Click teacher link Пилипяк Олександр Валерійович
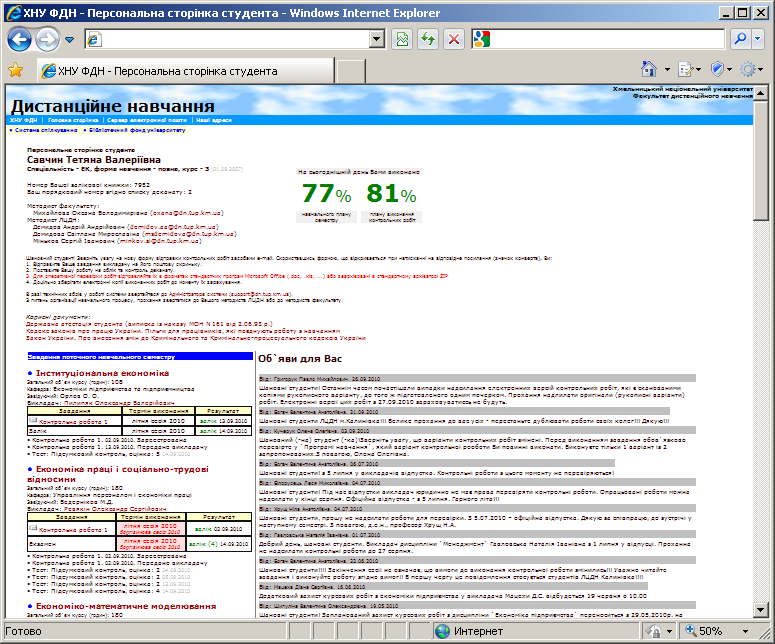This screenshot has width=775, height=644. click(x=119, y=403)
